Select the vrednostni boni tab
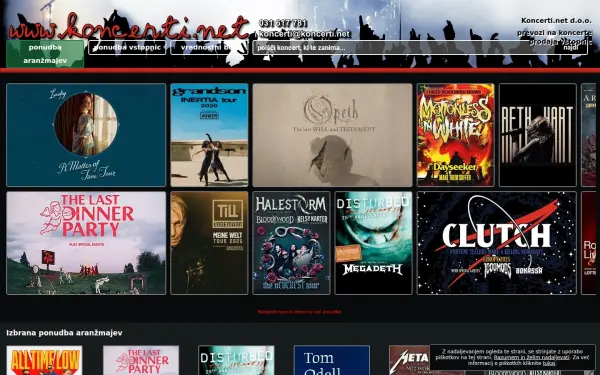 click(209, 47)
